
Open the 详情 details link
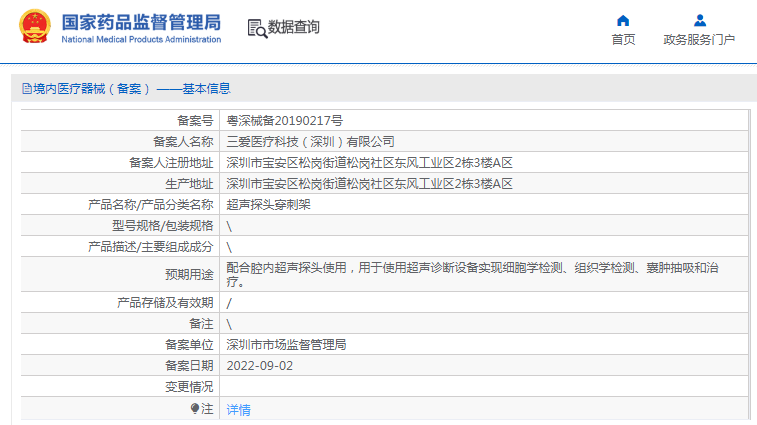pyautogui.click(x=238, y=410)
